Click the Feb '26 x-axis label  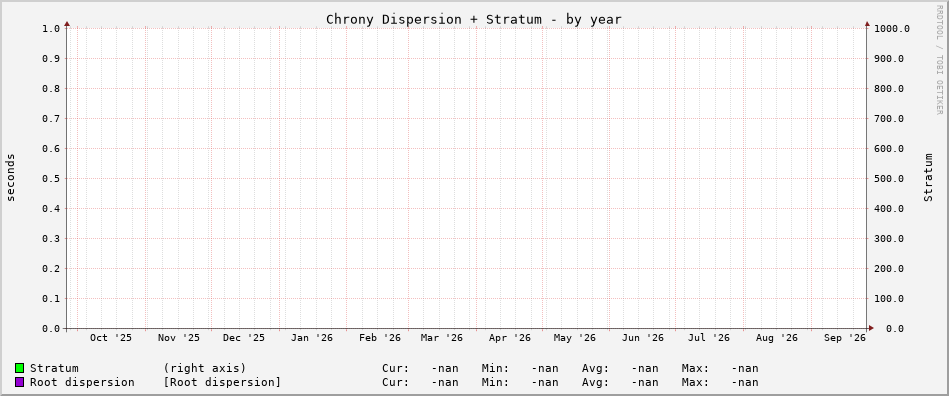[x=379, y=338]
